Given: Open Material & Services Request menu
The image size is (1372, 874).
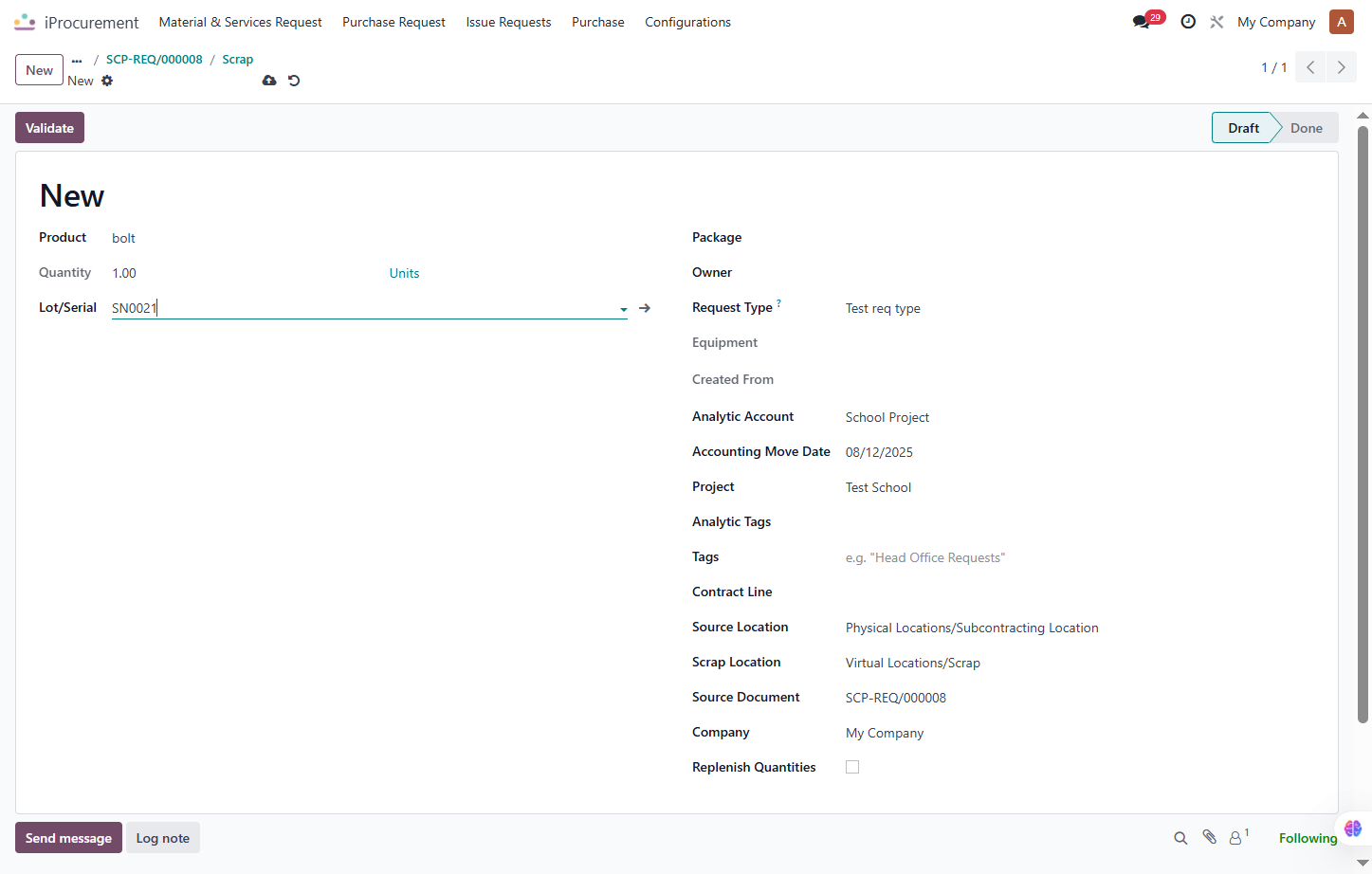Looking at the screenshot, I should pyautogui.click(x=241, y=22).
